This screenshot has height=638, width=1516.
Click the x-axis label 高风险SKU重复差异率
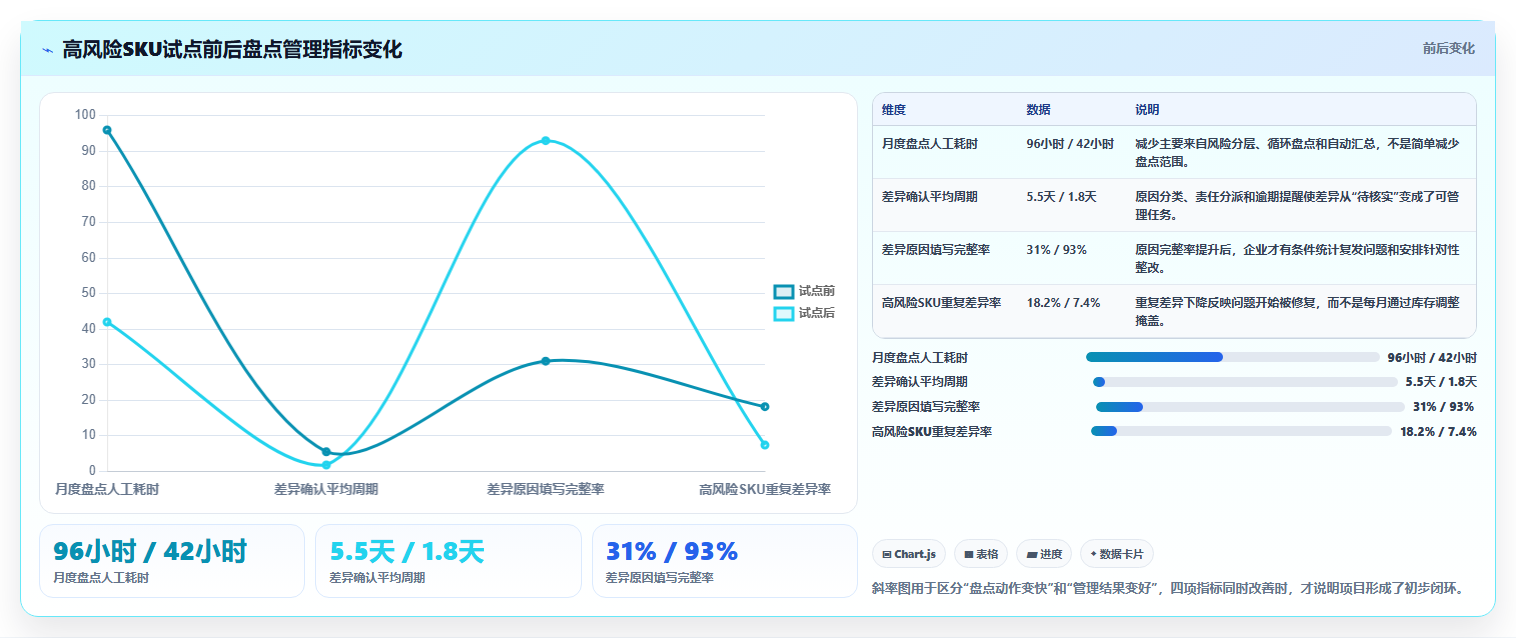pos(765,490)
